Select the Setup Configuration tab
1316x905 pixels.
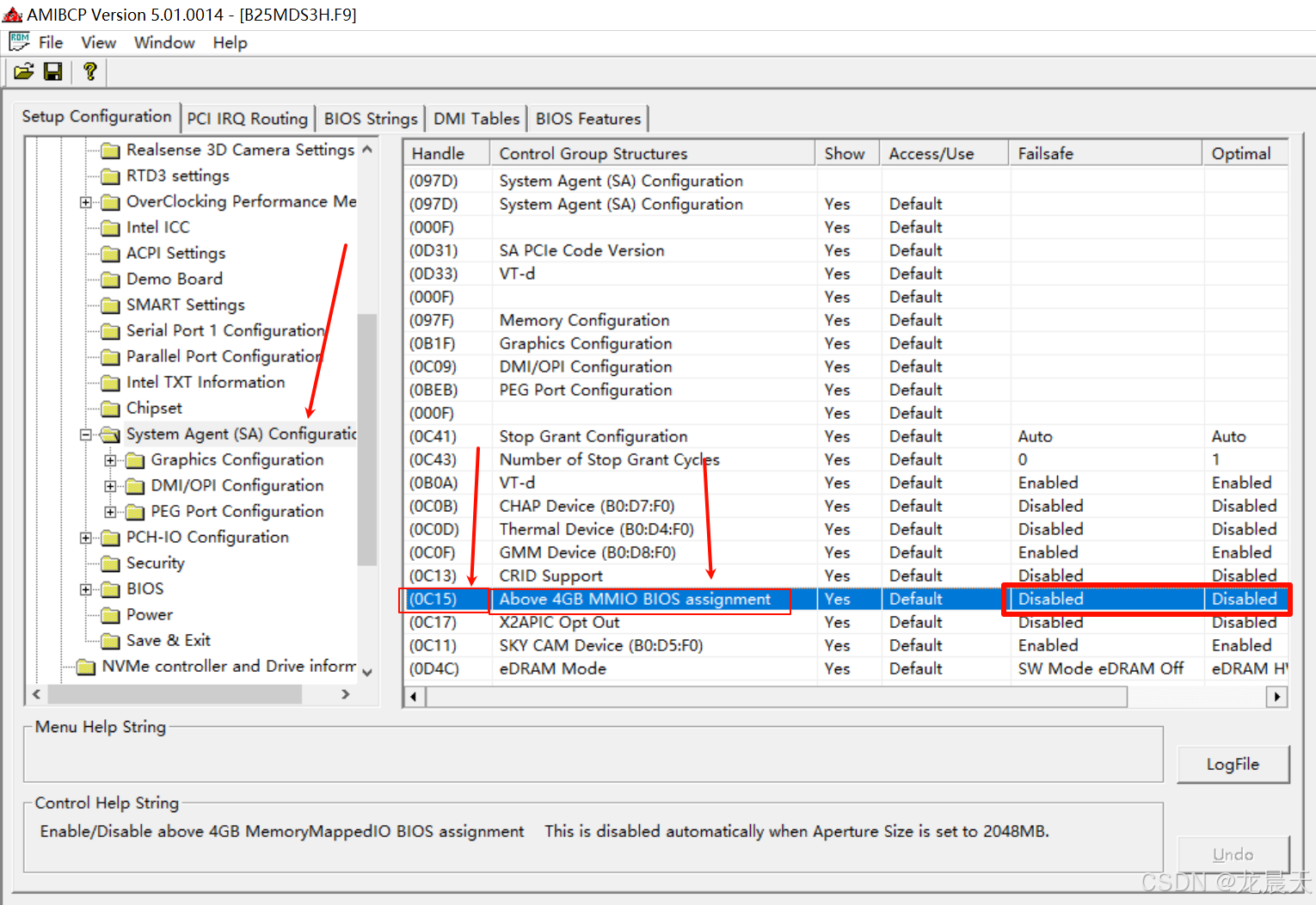click(x=96, y=116)
